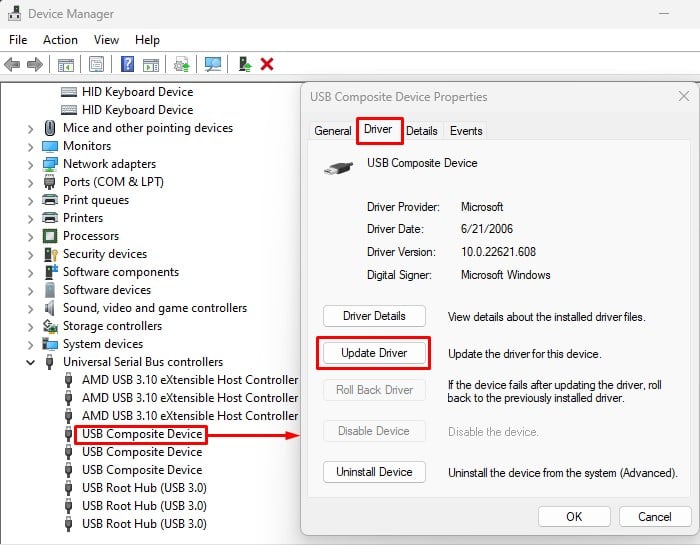The width and height of the screenshot is (700, 545).
Task: Click the Uninstall Device button
Action: click(x=374, y=472)
